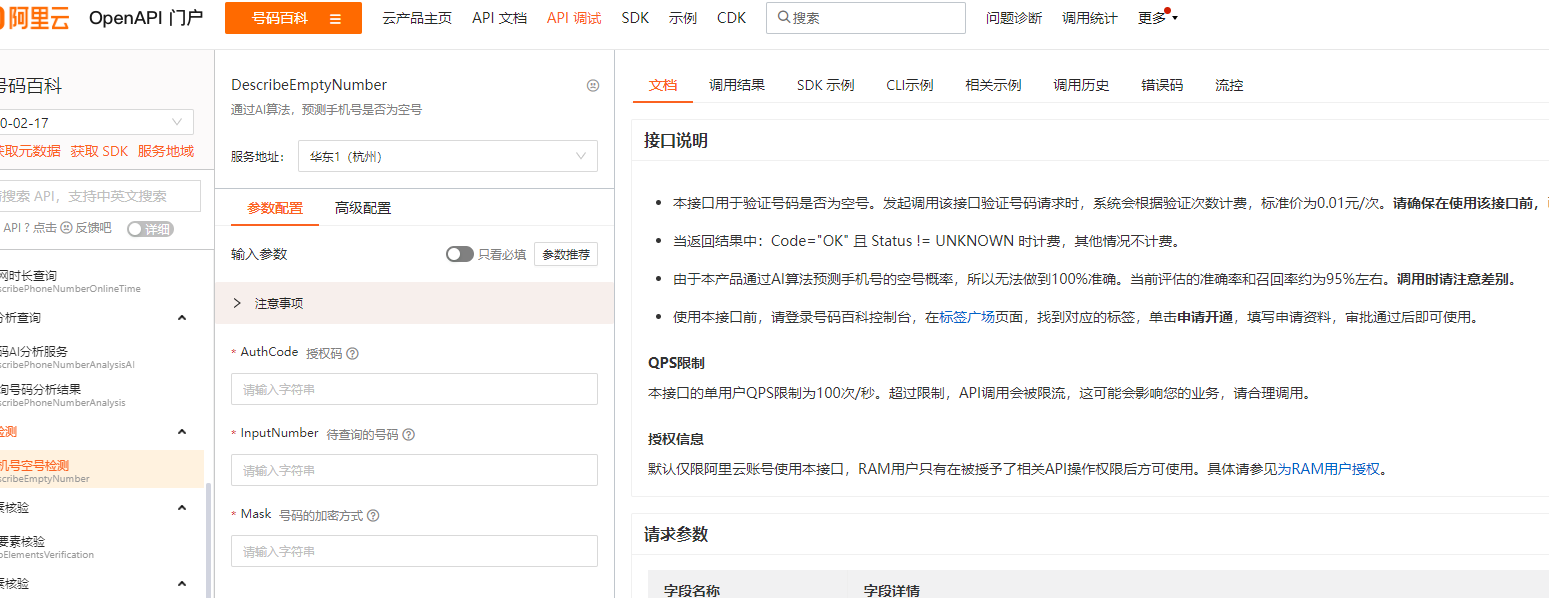Click the QPS限制 heading
The width and height of the screenshot is (1549, 598).
point(677,363)
